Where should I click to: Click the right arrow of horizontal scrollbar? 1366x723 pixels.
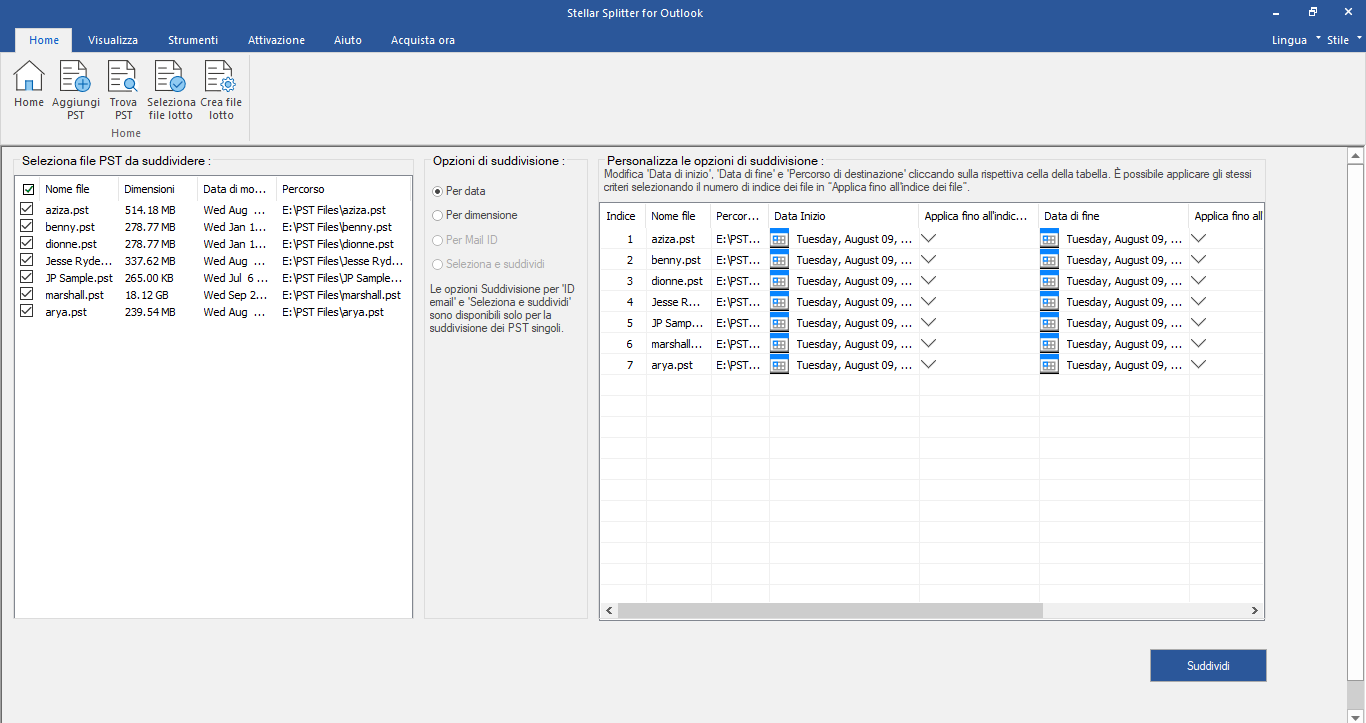(1255, 611)
